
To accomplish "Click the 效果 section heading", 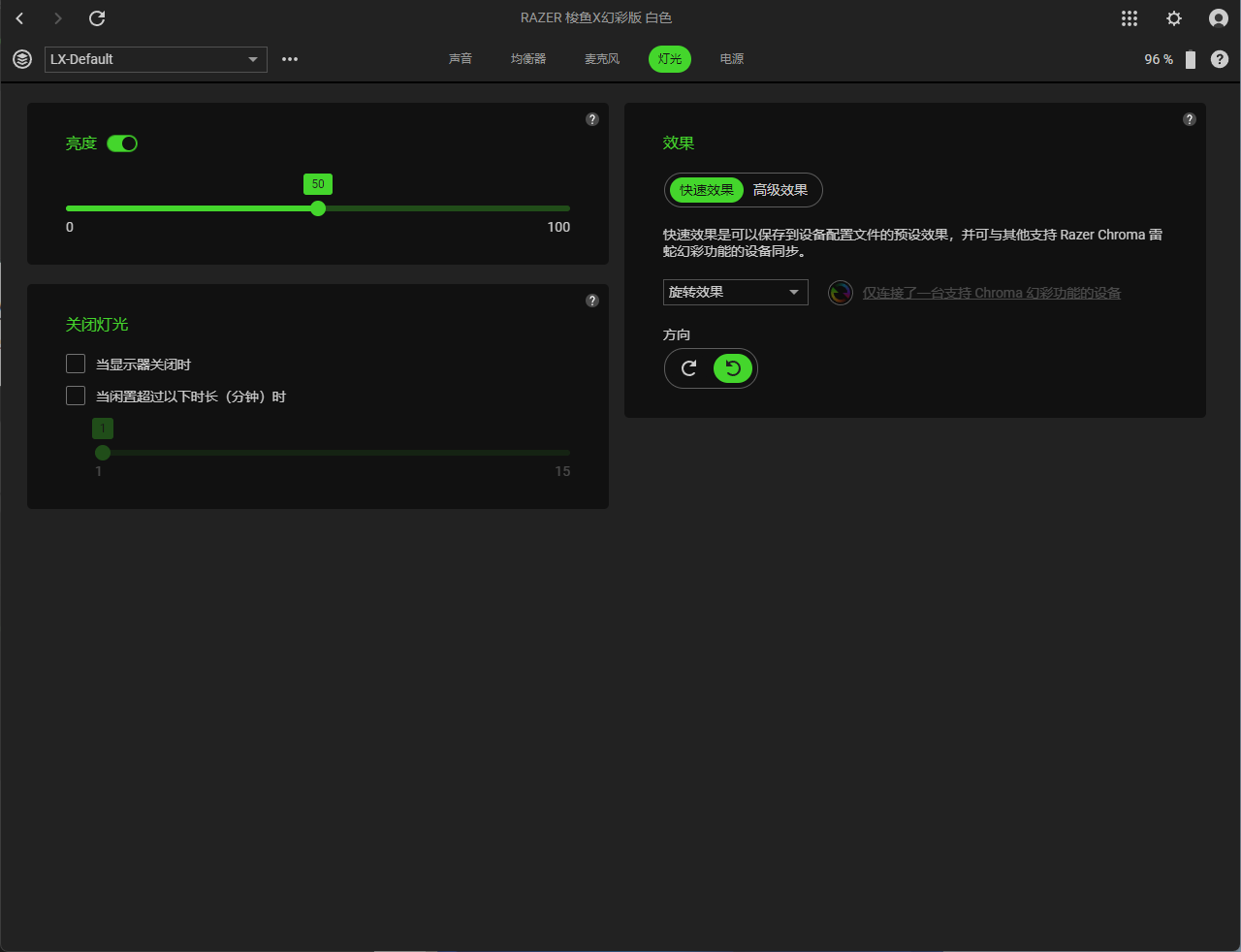I will click(679, 143).
